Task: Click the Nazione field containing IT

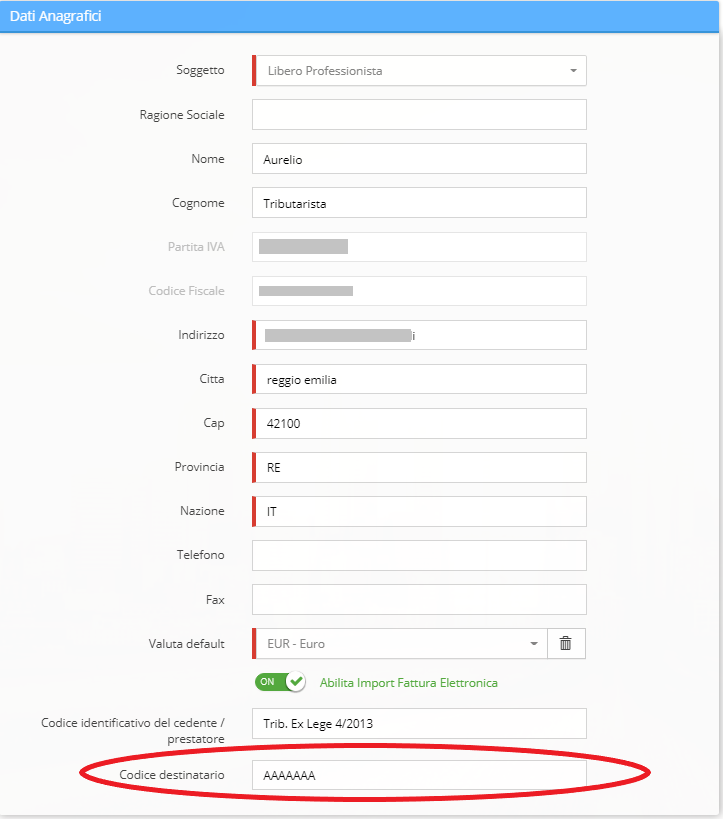Action: pos(419,511)
